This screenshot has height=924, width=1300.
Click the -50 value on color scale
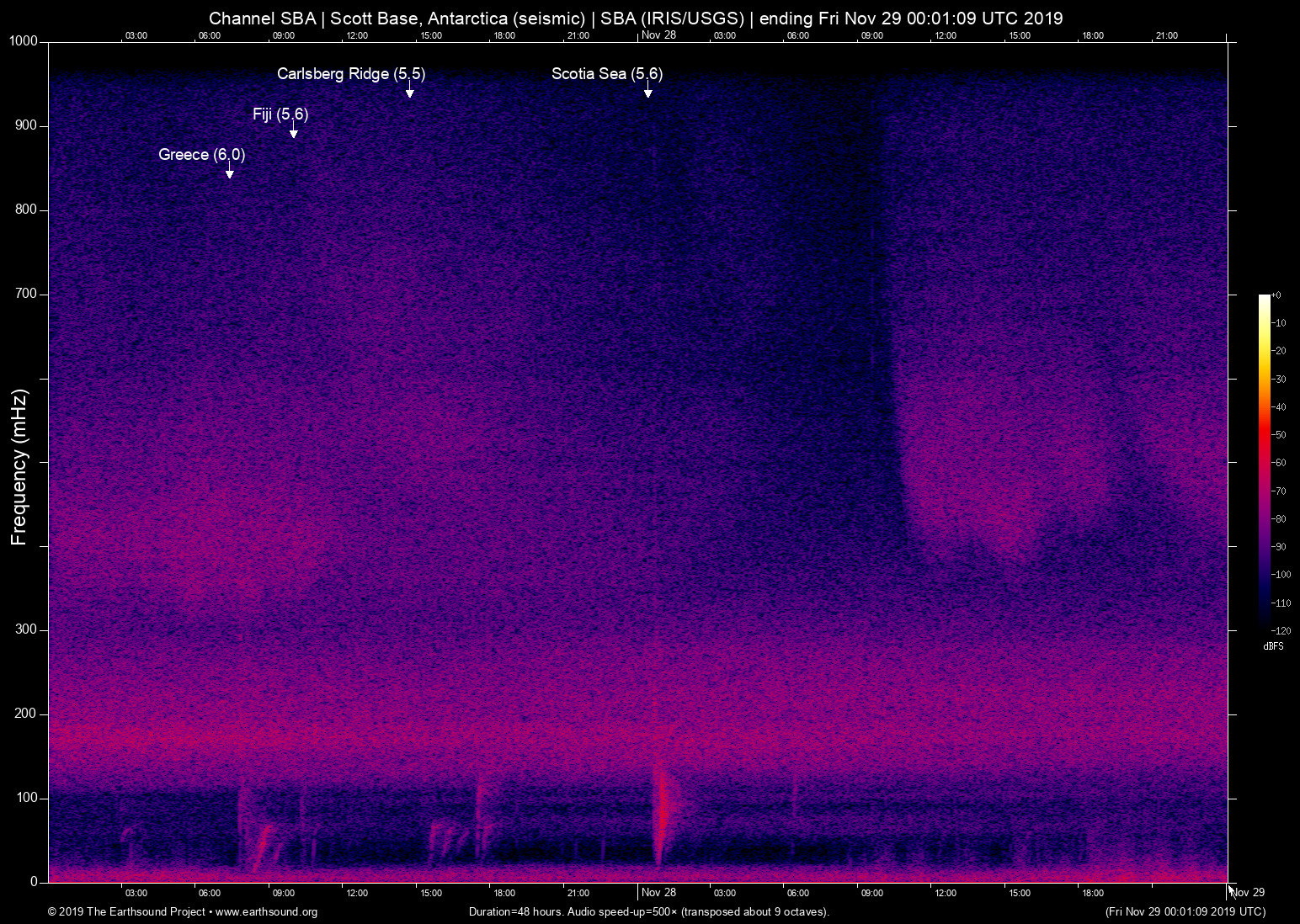[1279, 435]
